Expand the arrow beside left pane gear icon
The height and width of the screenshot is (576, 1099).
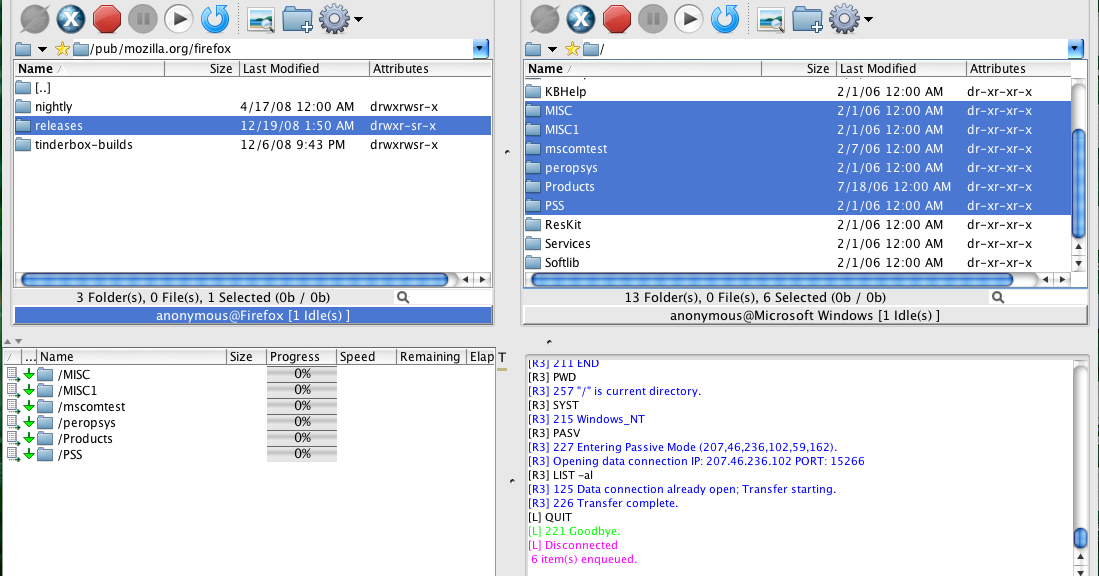click(x=358, y=20)
